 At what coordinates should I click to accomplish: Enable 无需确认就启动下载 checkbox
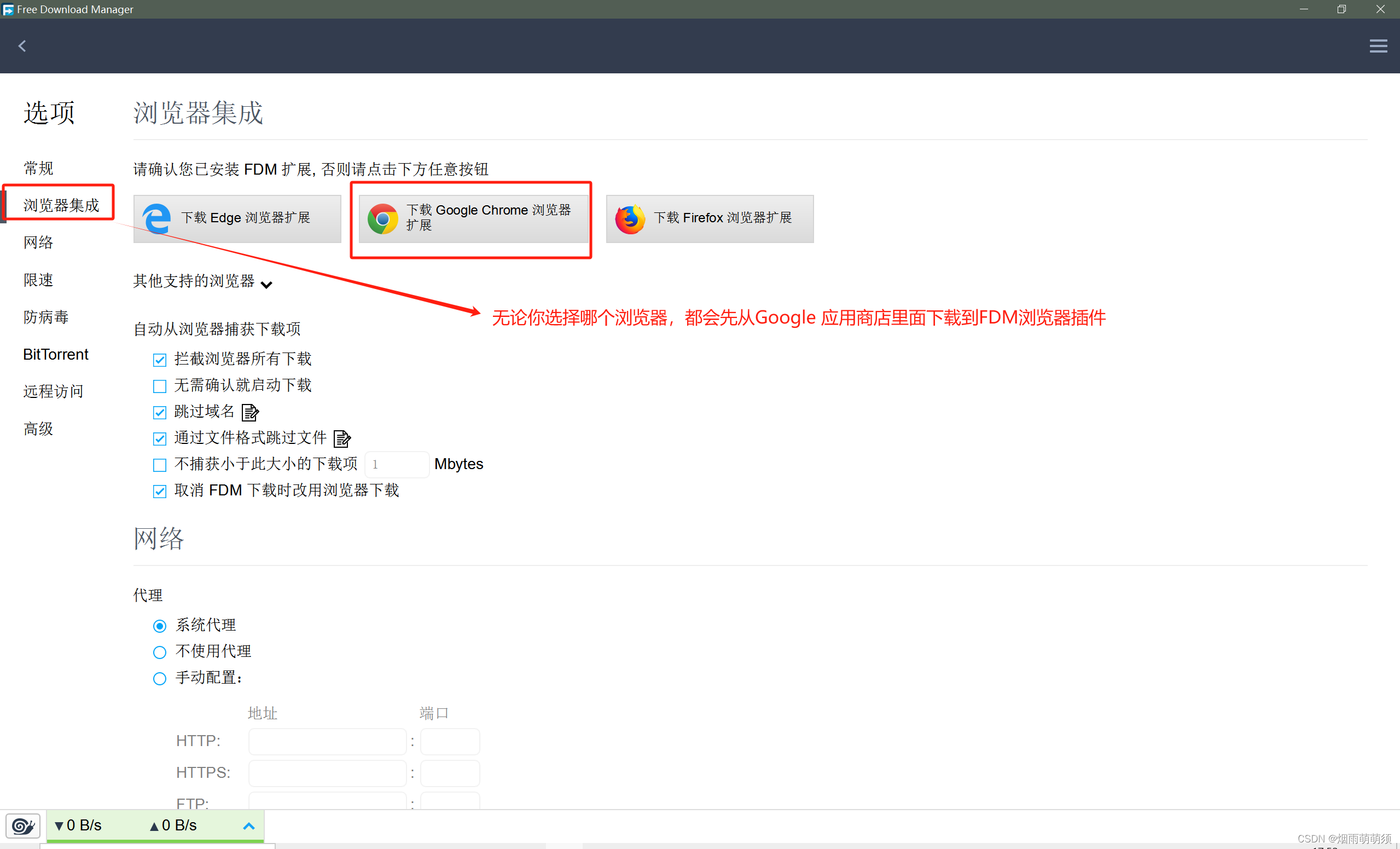(x=160, y=386)
